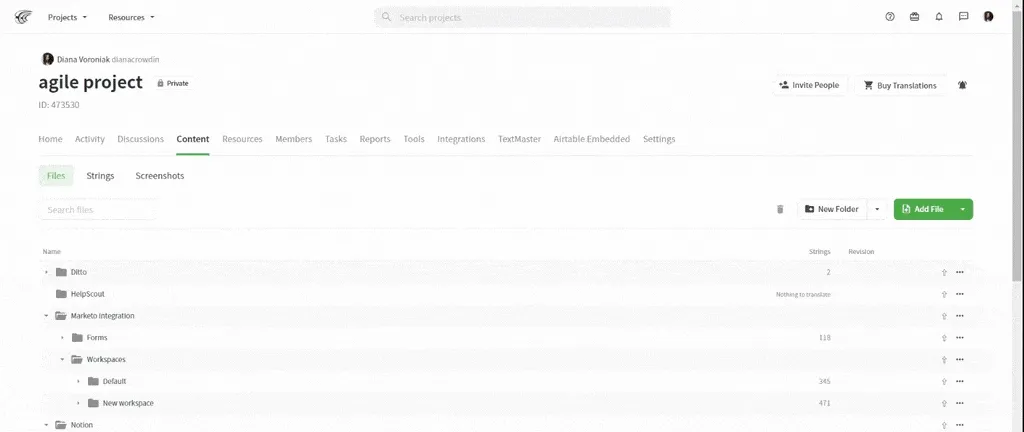Click the Default folder icon
Viewport: 1024px width, 432px height.
tap(93, 382)
